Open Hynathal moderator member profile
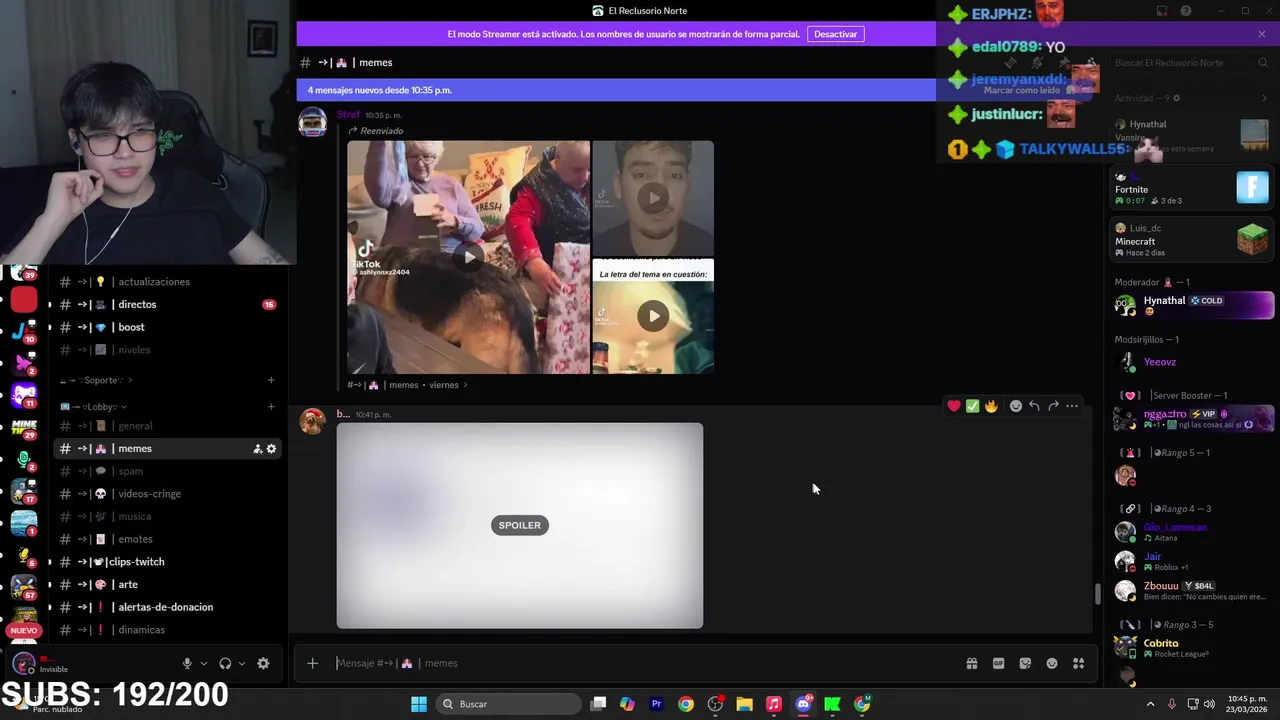The height and width of the screenshot is (720, 1280). click(x=1192, y=305)
